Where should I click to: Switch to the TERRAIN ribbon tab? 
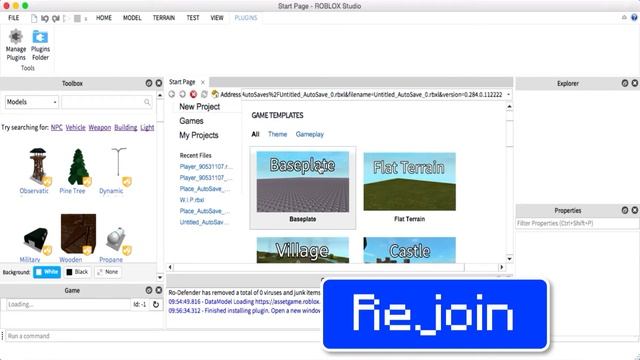164,18
